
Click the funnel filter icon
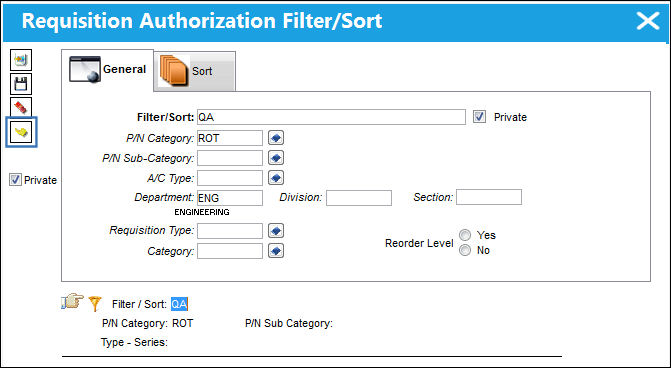pyautogui.click(x=95, y=303)
